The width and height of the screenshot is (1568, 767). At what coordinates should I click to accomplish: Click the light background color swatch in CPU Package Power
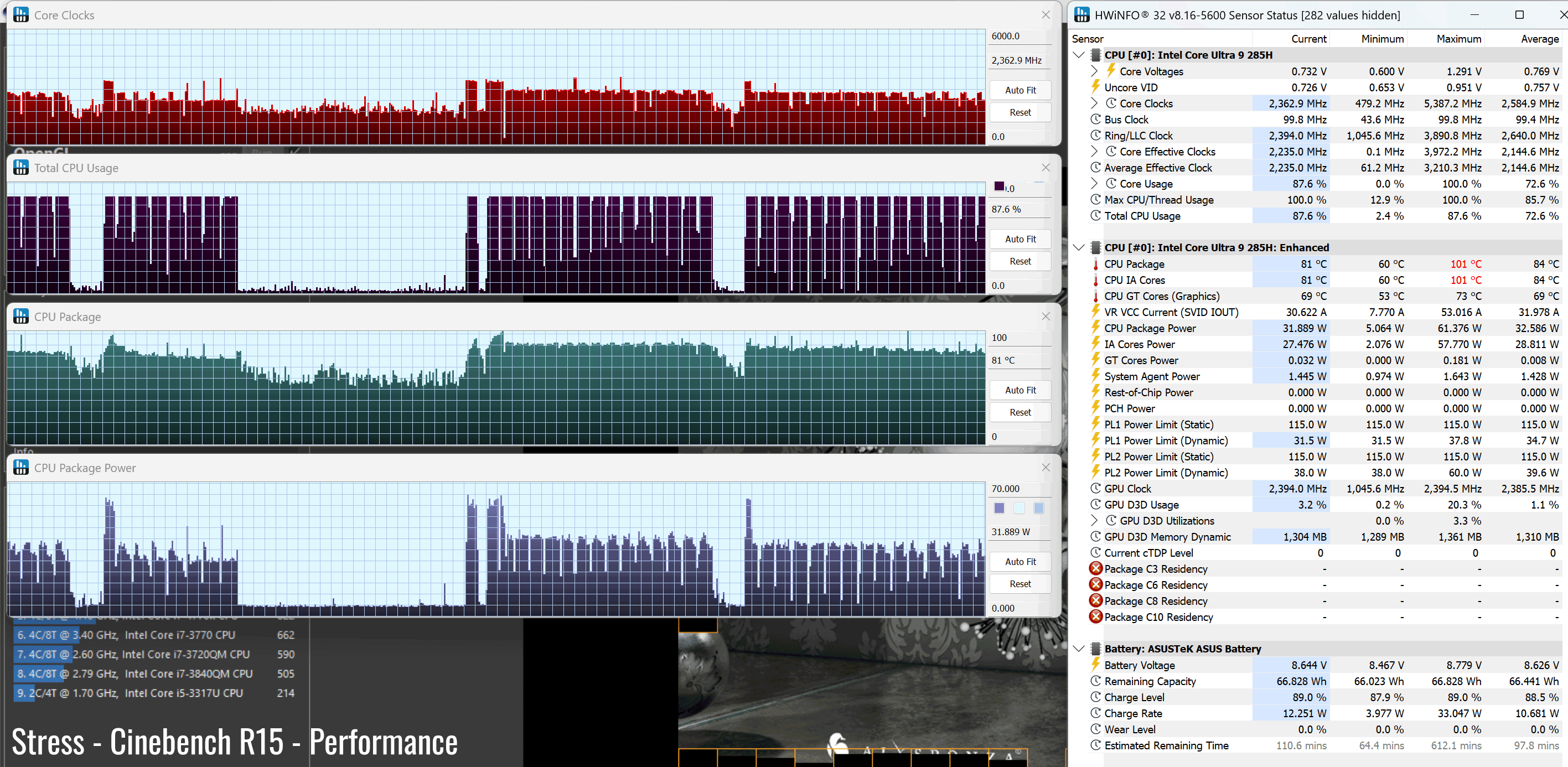(x=1020, y=507)
